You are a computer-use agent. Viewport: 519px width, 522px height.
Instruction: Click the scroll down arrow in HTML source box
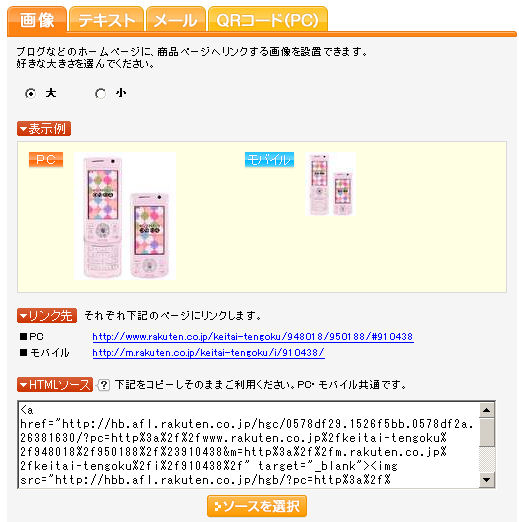(487, 480)
